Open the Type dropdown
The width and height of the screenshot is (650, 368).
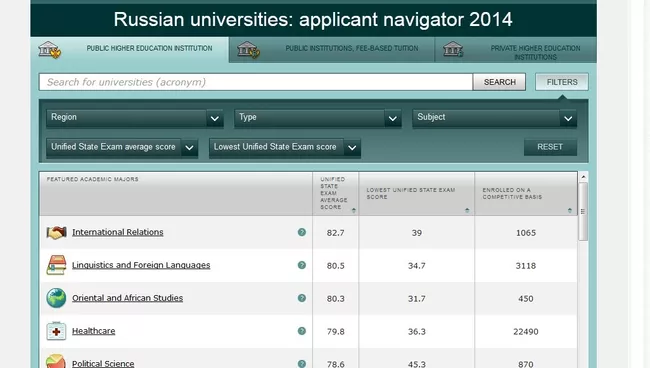[318, 118]
